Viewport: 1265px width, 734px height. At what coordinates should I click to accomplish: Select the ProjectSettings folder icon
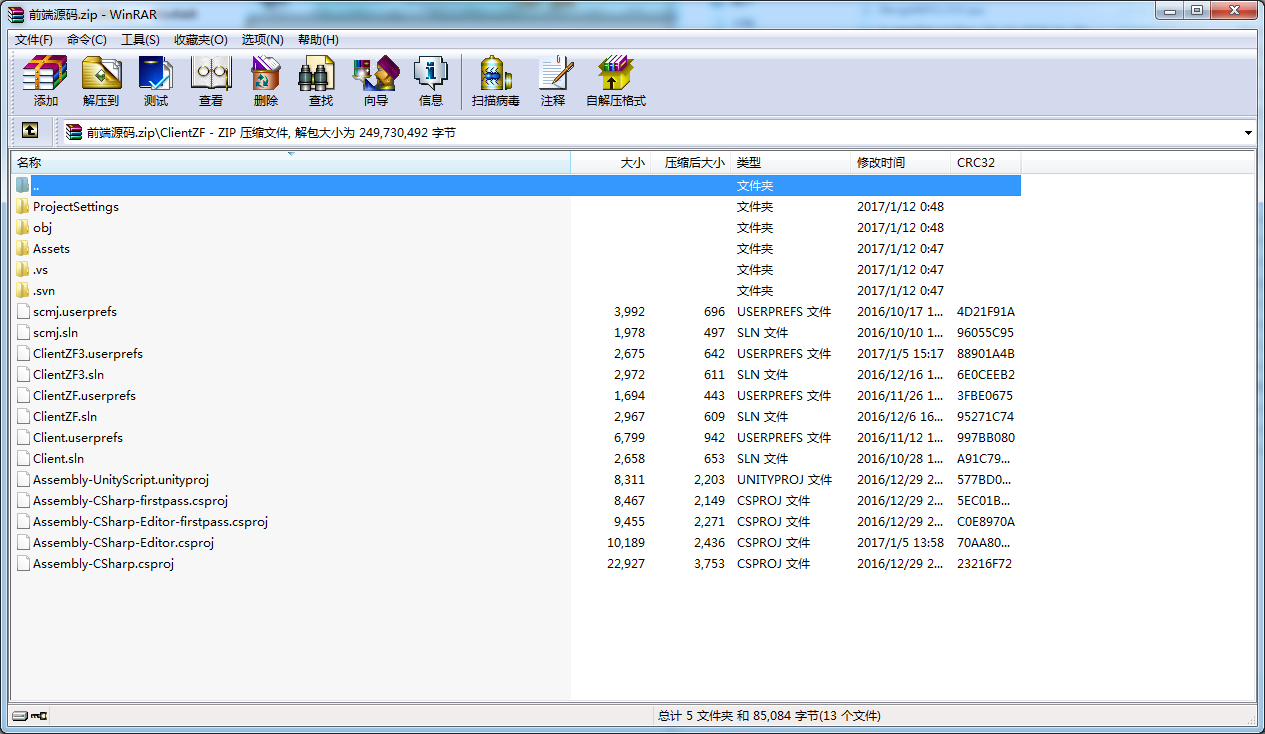(x=23, y=206)
